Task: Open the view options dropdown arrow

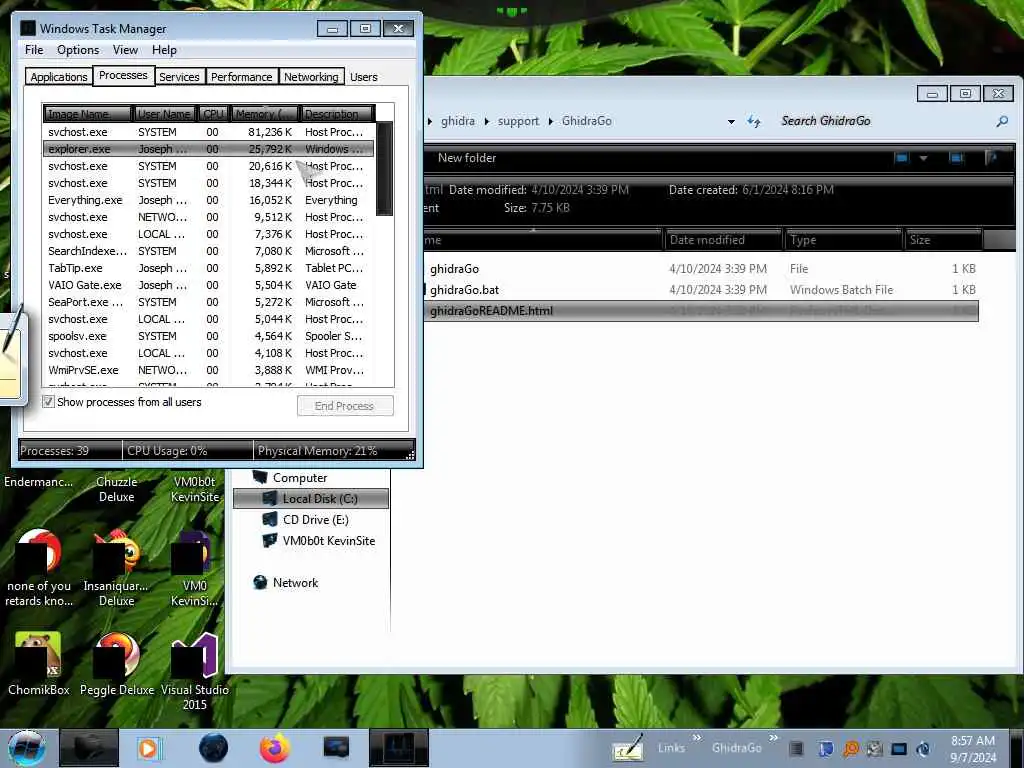Action: [923, 158]
